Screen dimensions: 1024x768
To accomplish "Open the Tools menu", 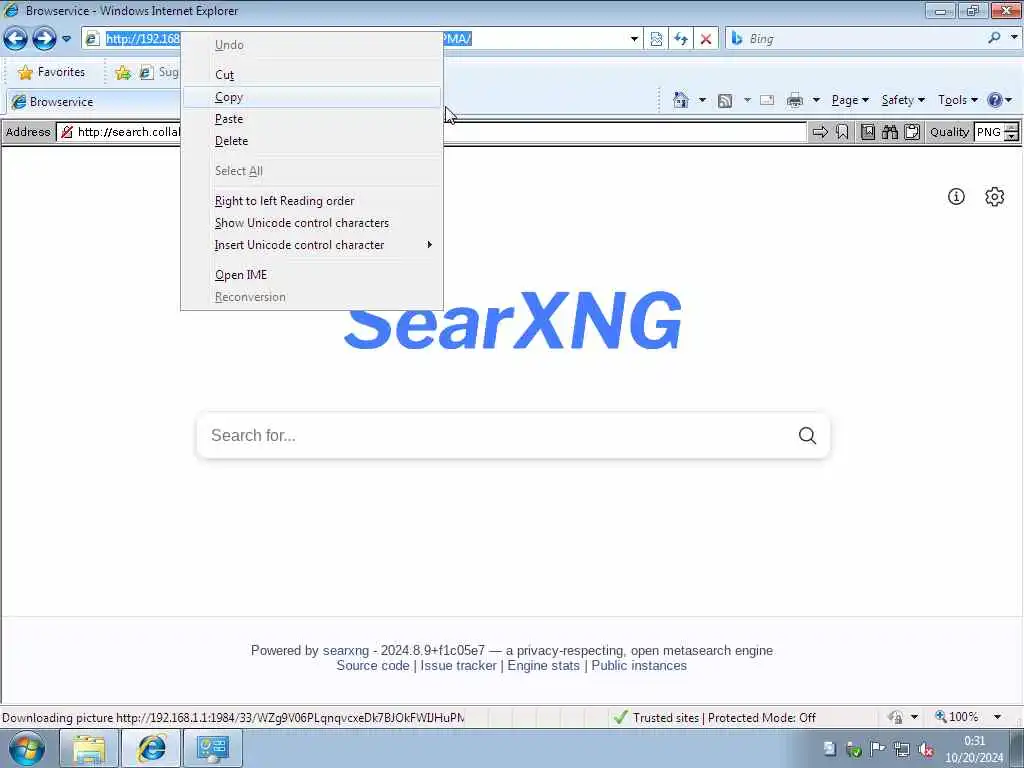I will (x=957, y=100).
